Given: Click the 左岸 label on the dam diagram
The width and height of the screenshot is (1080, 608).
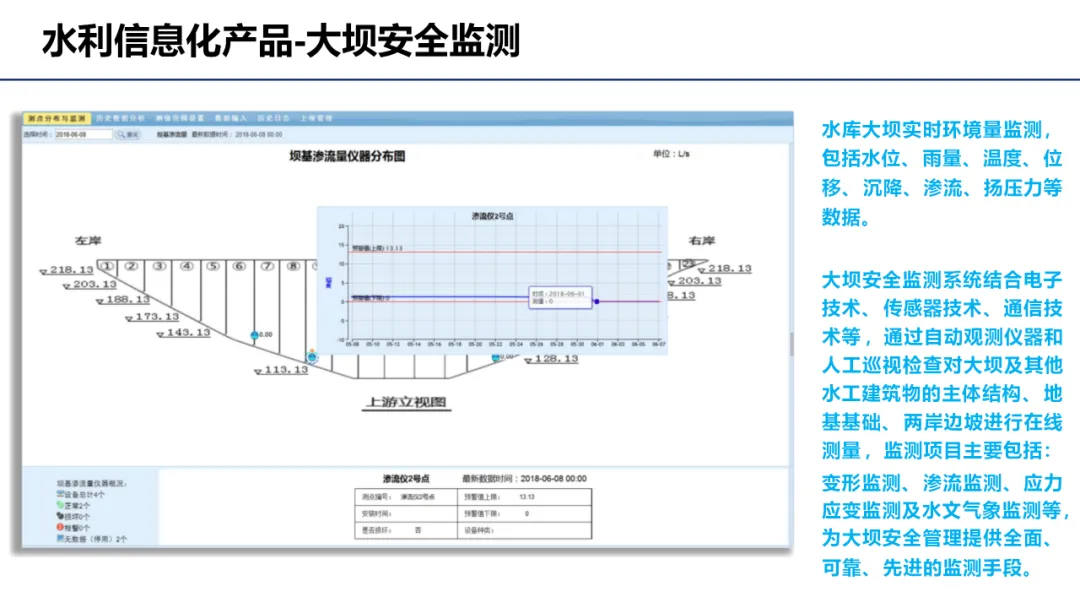Looking at the screenshot, I should 88,240.
